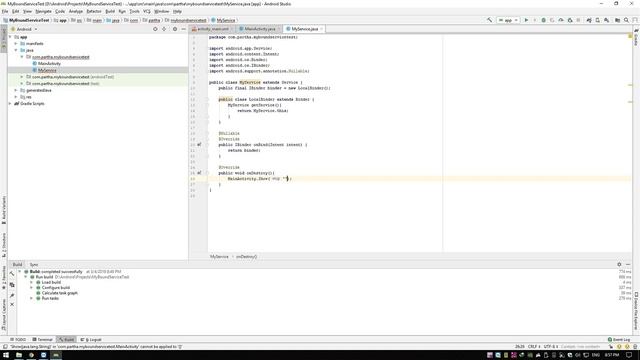Click the Attach debugger icon in toolbar
This screenshot has width=640, height=360.
(570, 20)
